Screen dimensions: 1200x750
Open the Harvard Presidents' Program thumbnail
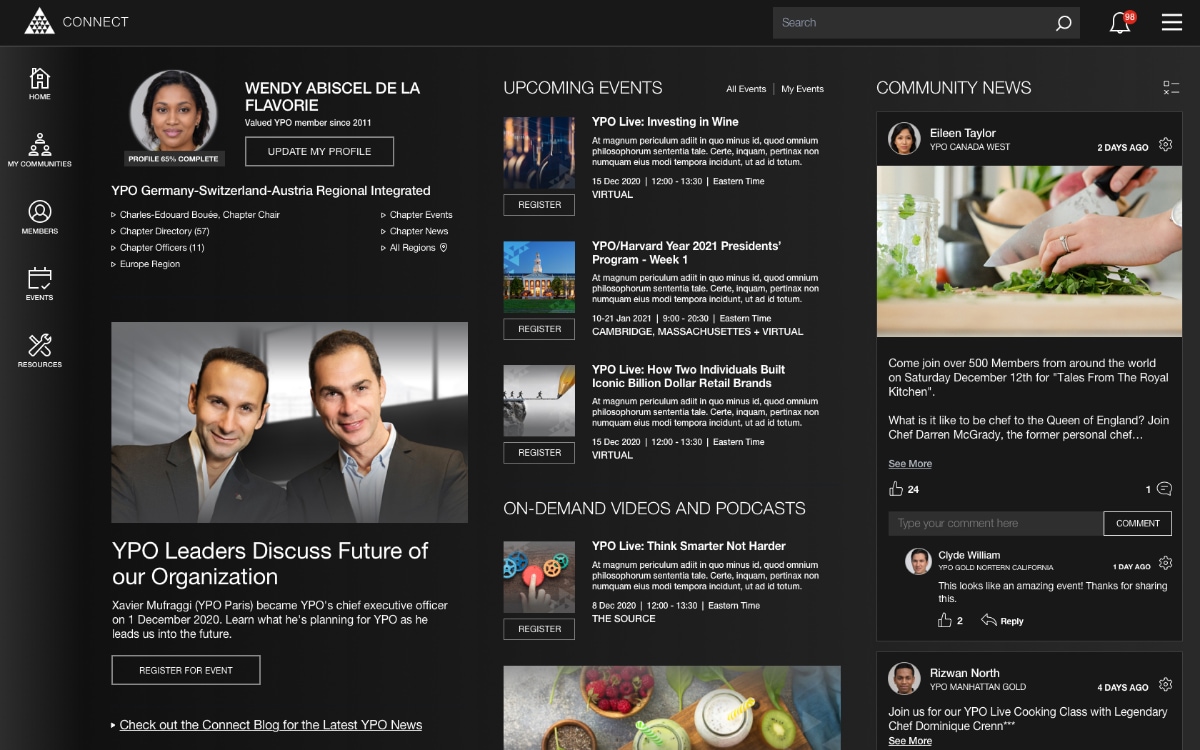tap(539, 277)
